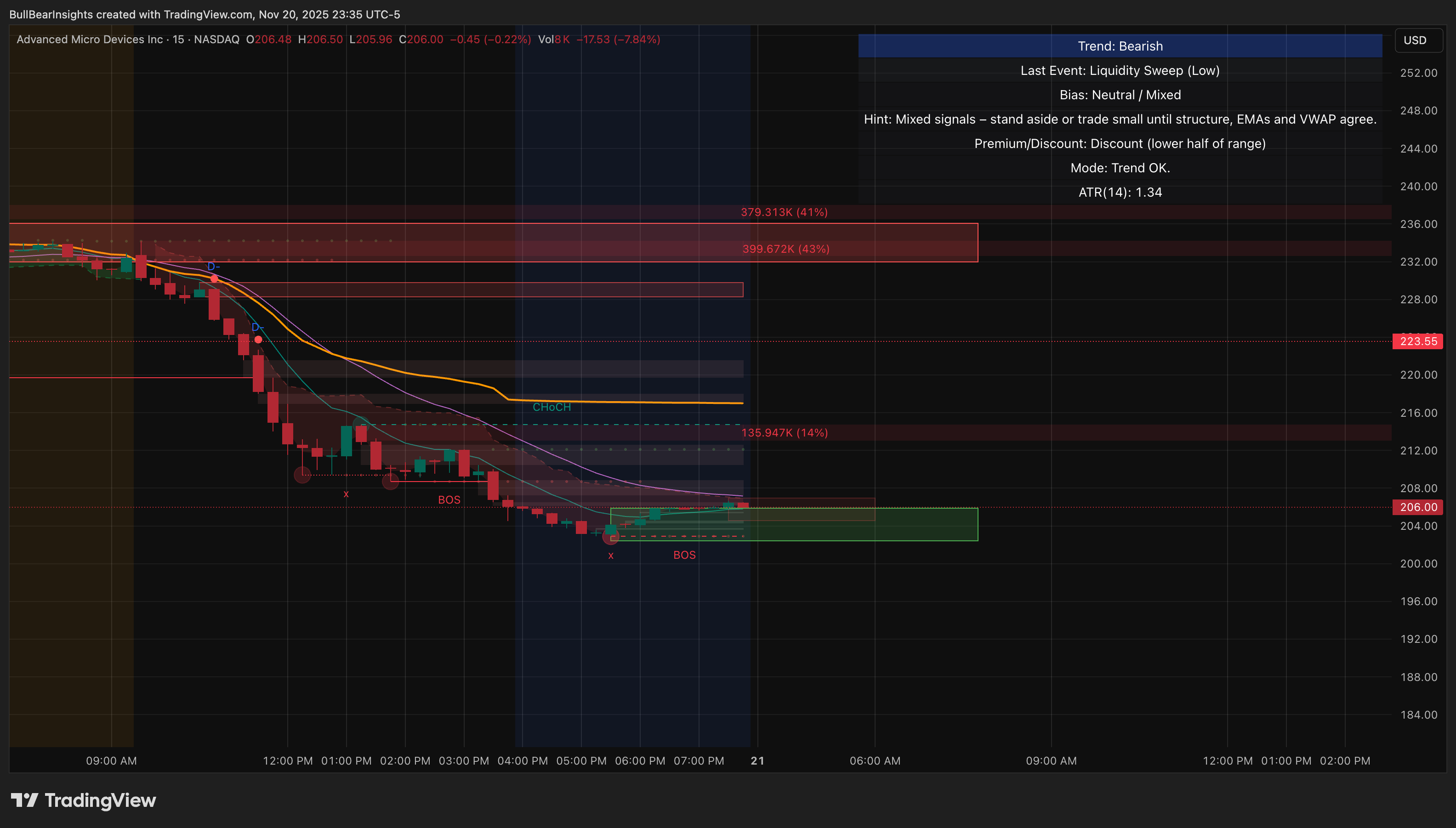This screenshot has width=1456, height=828.
Task: Click the Advanced Micro Devices symbol title
Action: tap(90, 40)
